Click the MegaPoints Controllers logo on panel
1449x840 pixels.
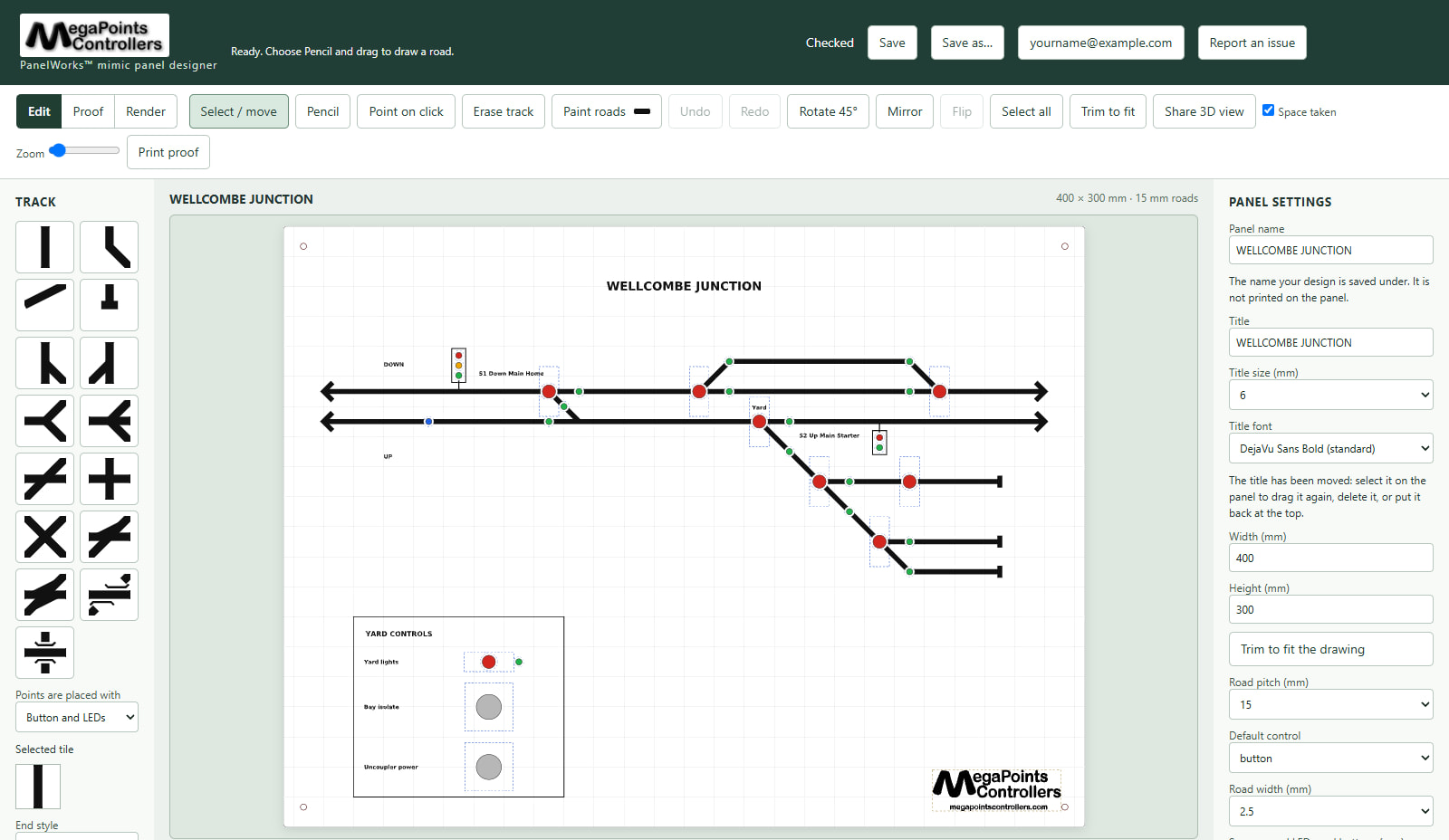tap(997, 790)
